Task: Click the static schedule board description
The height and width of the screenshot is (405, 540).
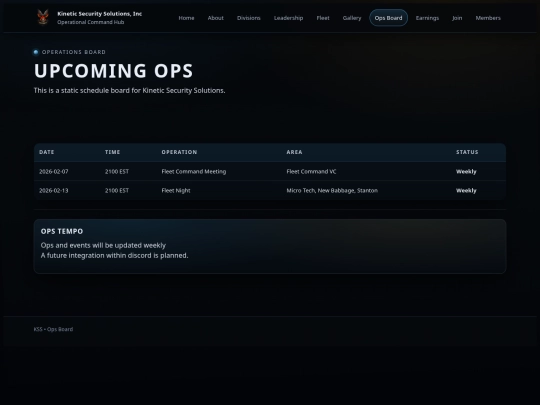Action: [129, 91]
